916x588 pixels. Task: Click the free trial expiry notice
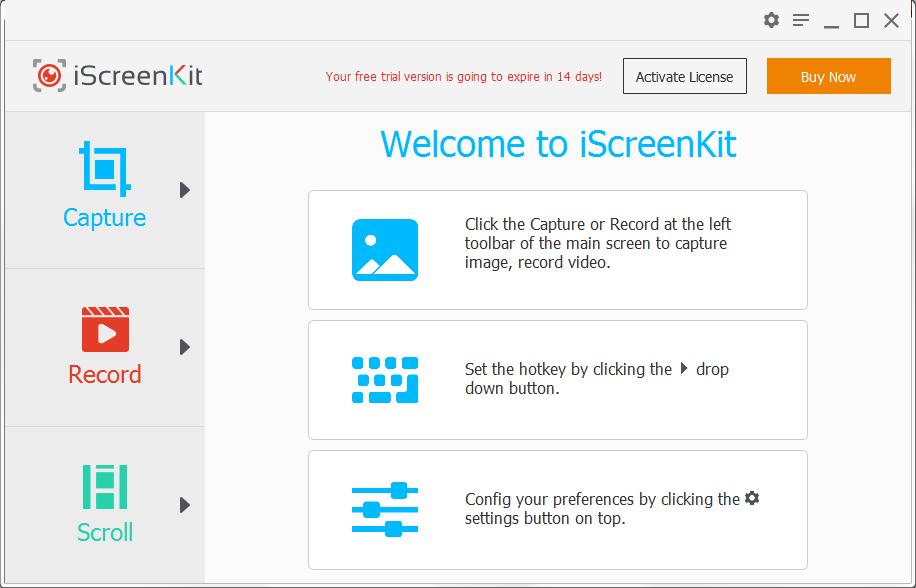coord(464,76)
